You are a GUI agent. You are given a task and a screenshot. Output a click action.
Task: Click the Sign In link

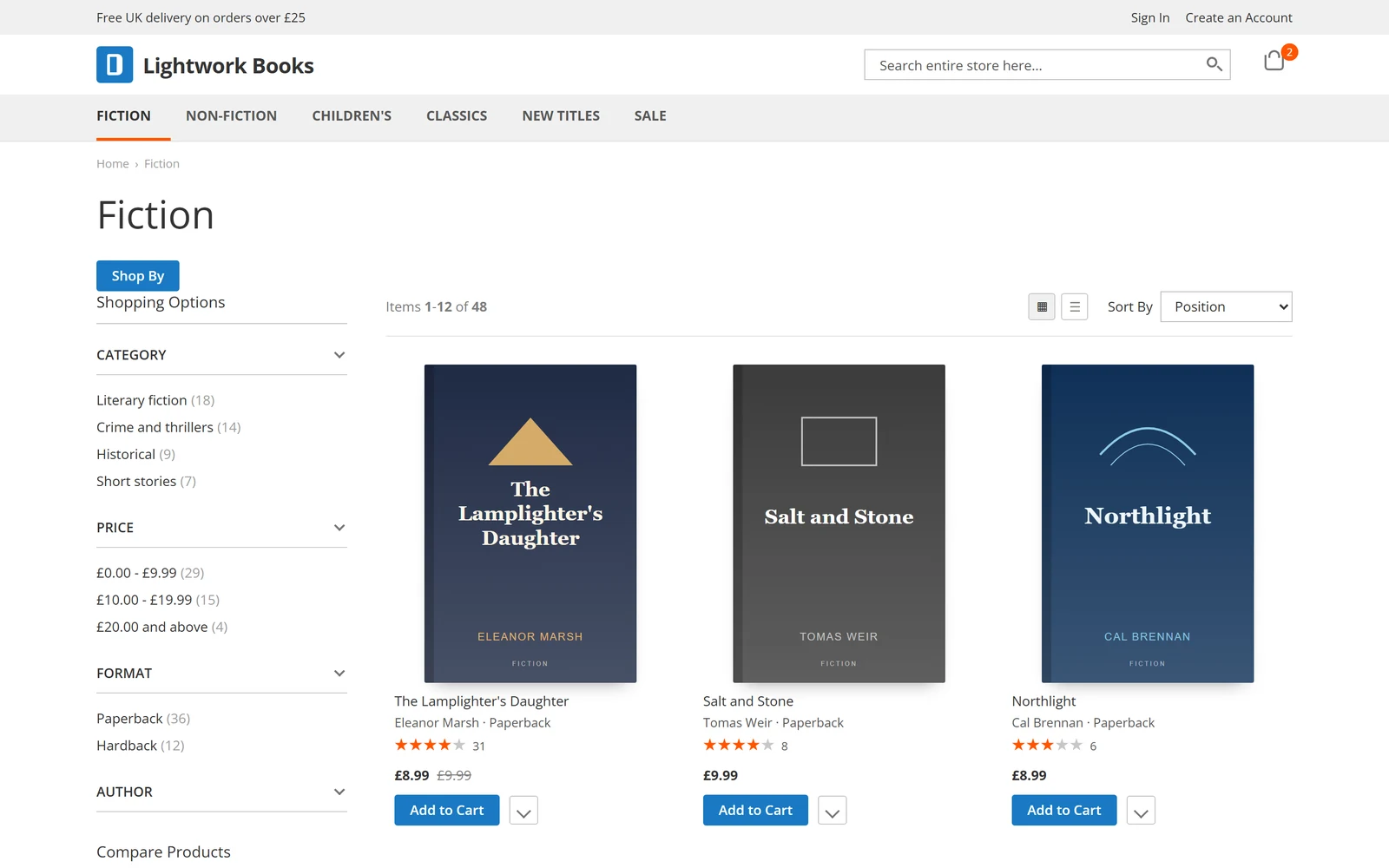pos(1149,17)
